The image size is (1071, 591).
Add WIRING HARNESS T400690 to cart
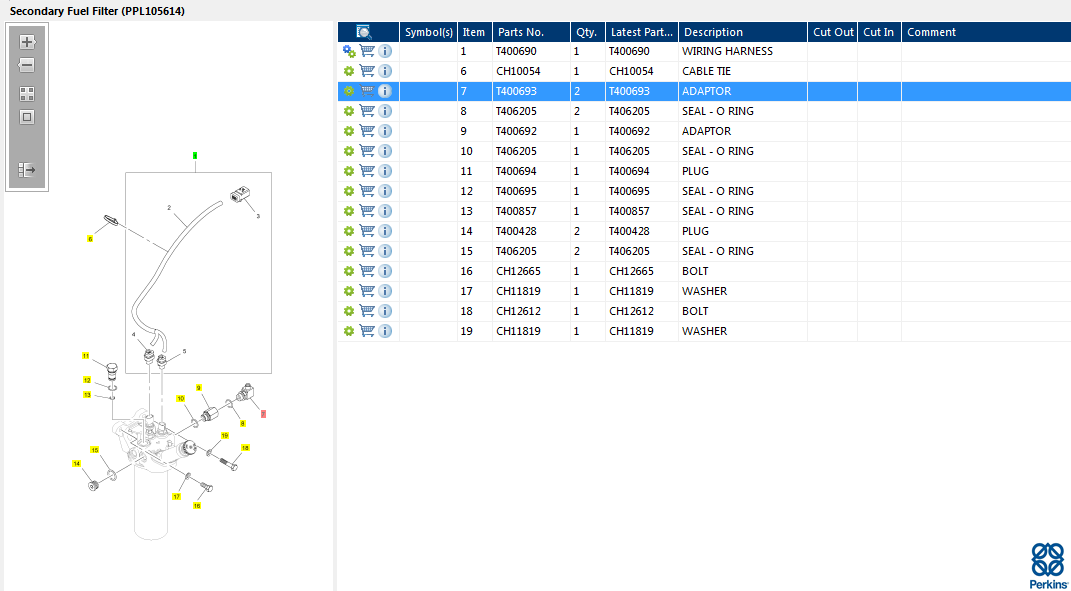click(x=367, y=51)
